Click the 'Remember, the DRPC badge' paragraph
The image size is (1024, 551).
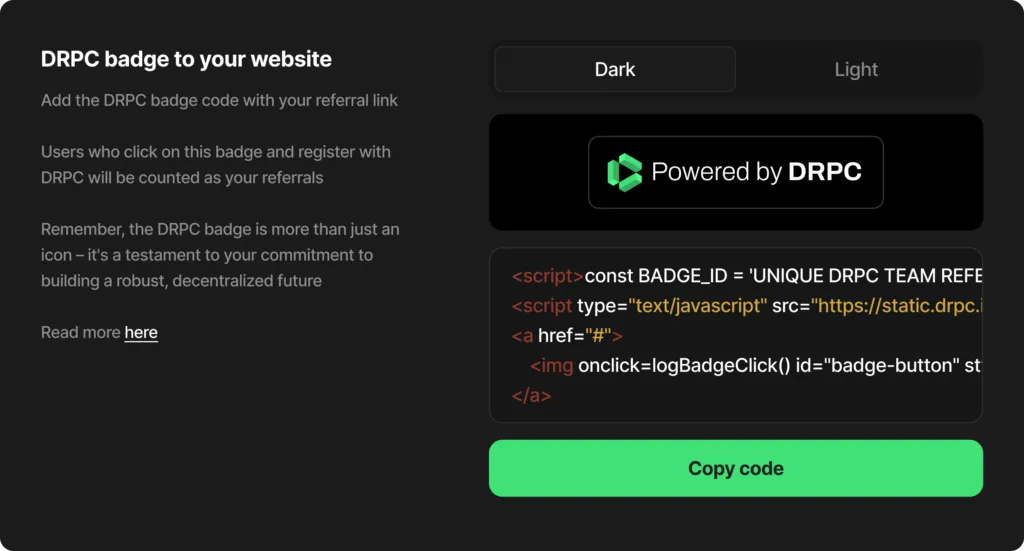pos(220,255)
